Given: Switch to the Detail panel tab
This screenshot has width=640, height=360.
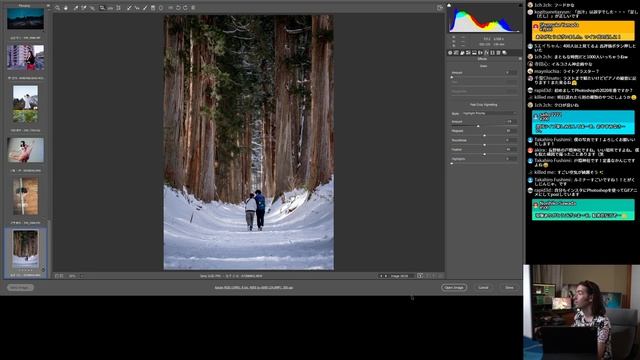Looking at the screenshot, I should 462,53.
